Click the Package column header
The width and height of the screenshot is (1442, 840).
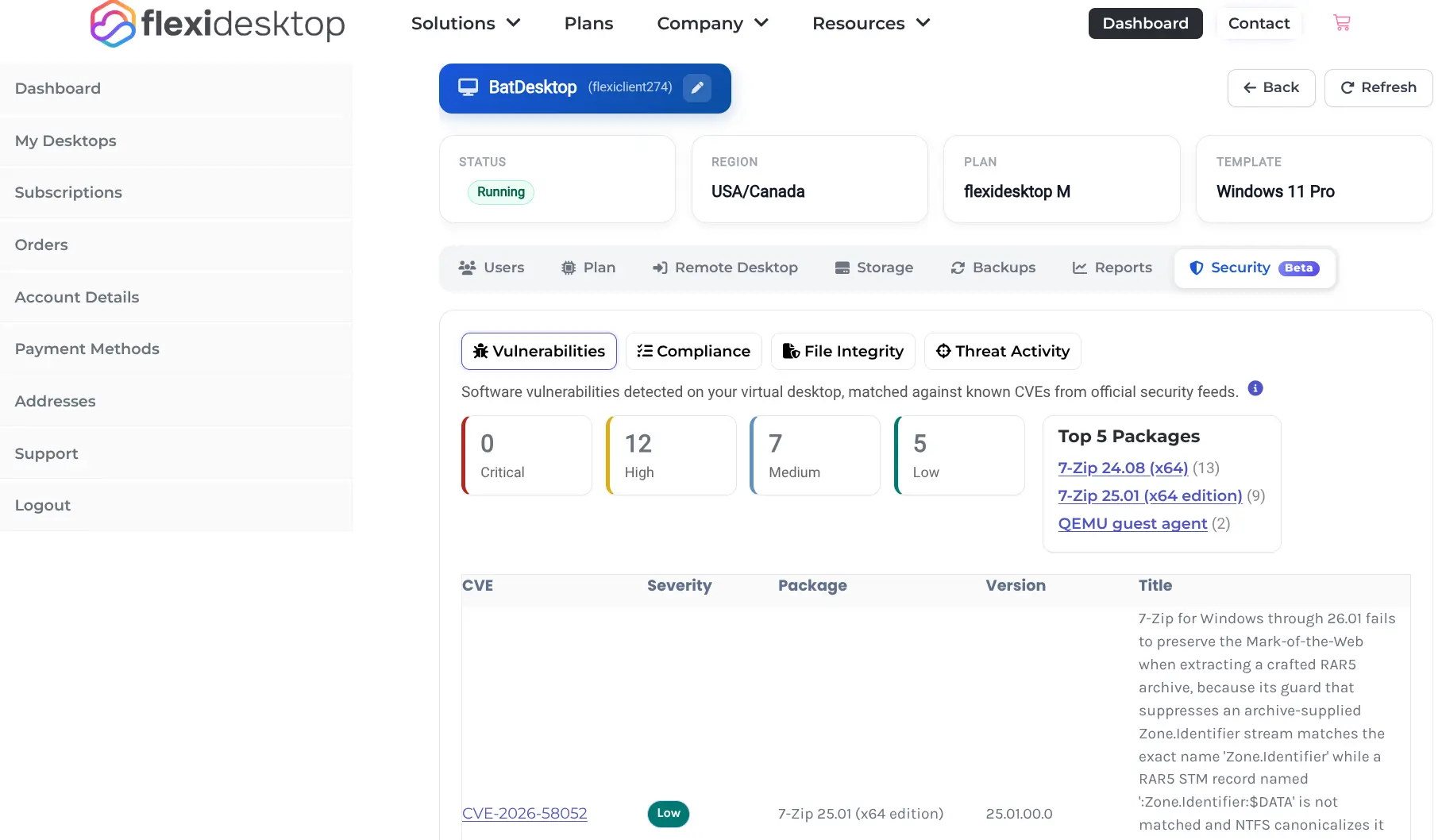(812, 586)
